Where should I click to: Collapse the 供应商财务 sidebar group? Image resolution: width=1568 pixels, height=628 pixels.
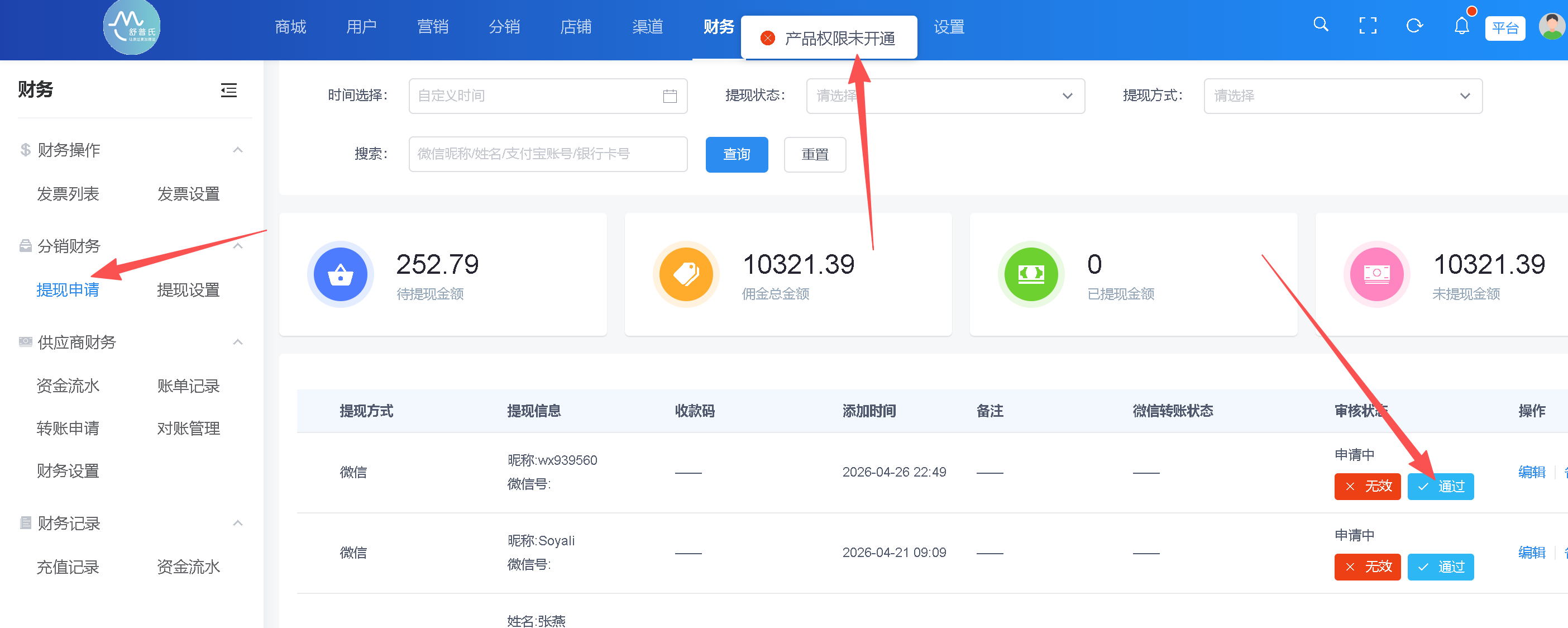238,342
